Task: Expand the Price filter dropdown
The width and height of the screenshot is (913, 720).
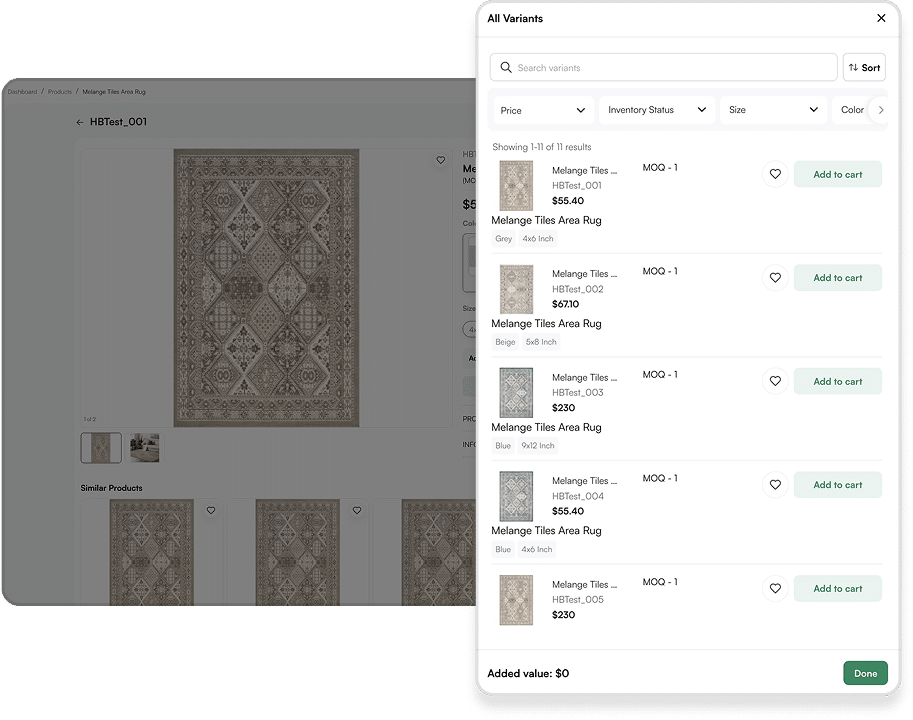Action: (x=543, y=110)
